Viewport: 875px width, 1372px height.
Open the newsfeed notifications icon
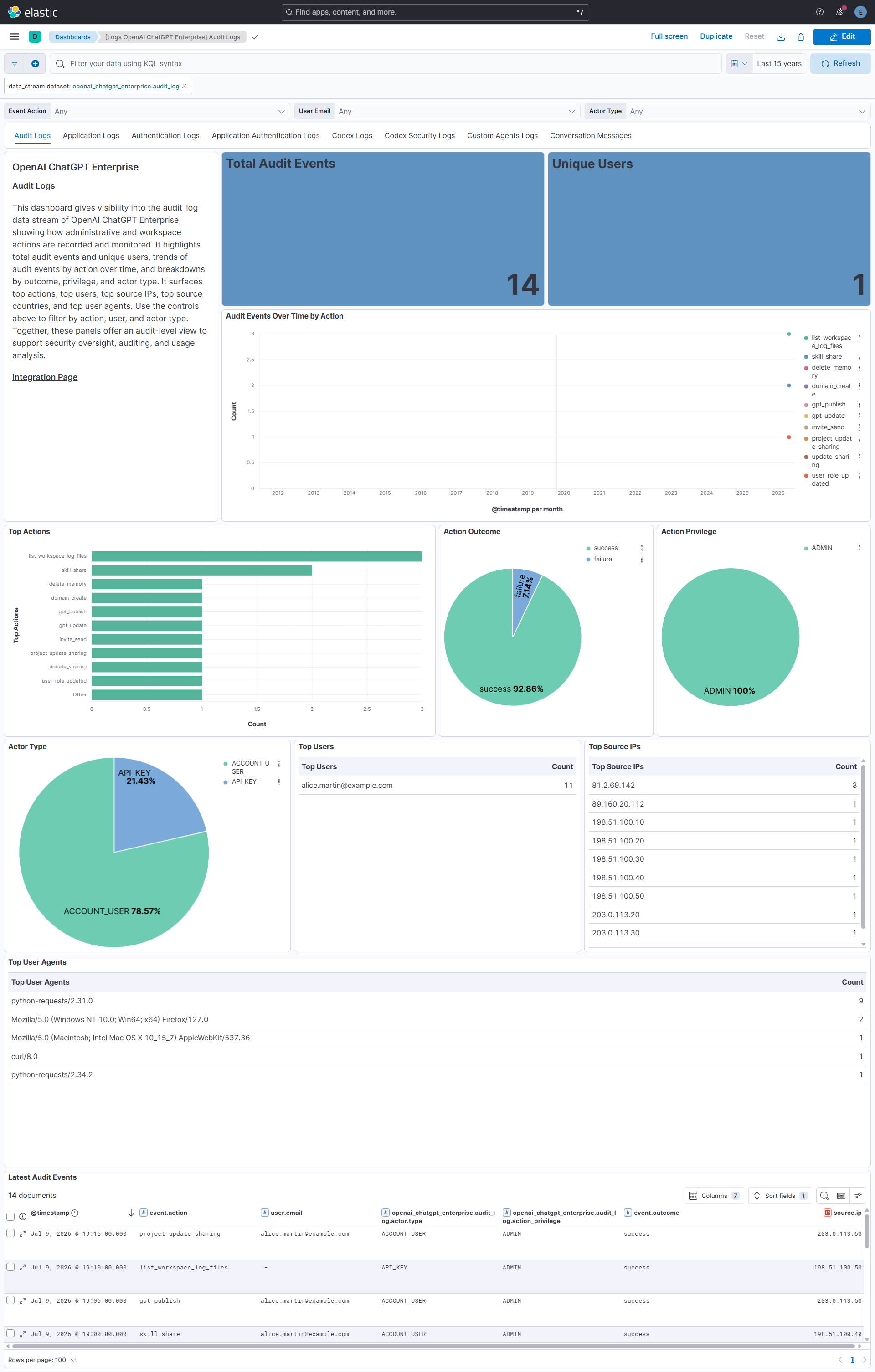click(x=840, y=12)
